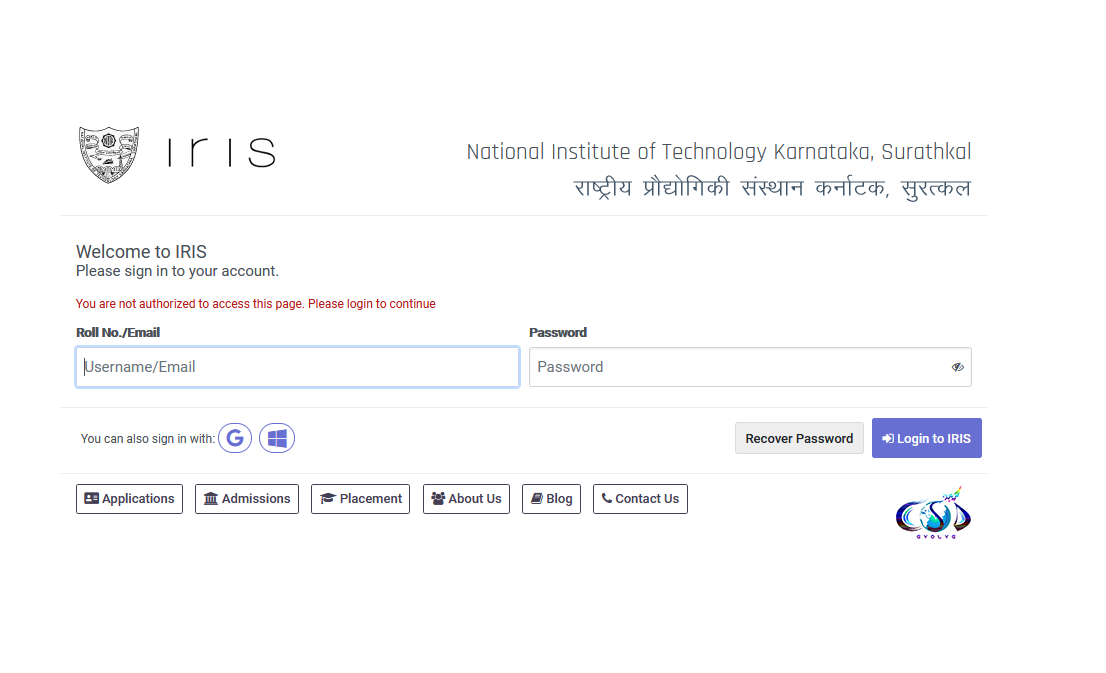The image size is (1106, 673).
Task: Click inside the Username/Email field
Action: (x=297, y=367)
